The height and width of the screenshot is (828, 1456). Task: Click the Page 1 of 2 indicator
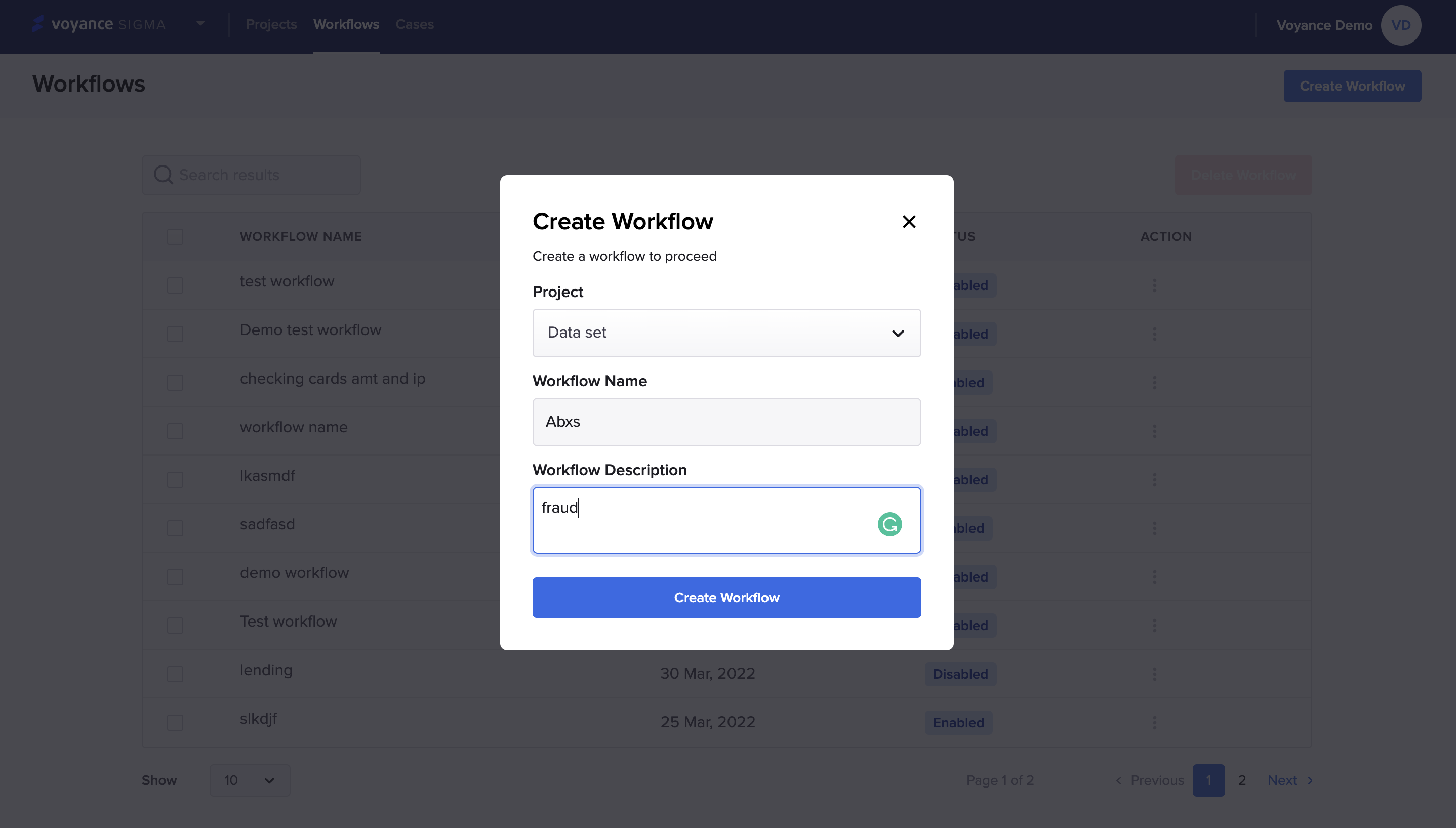click(1000, 781)
